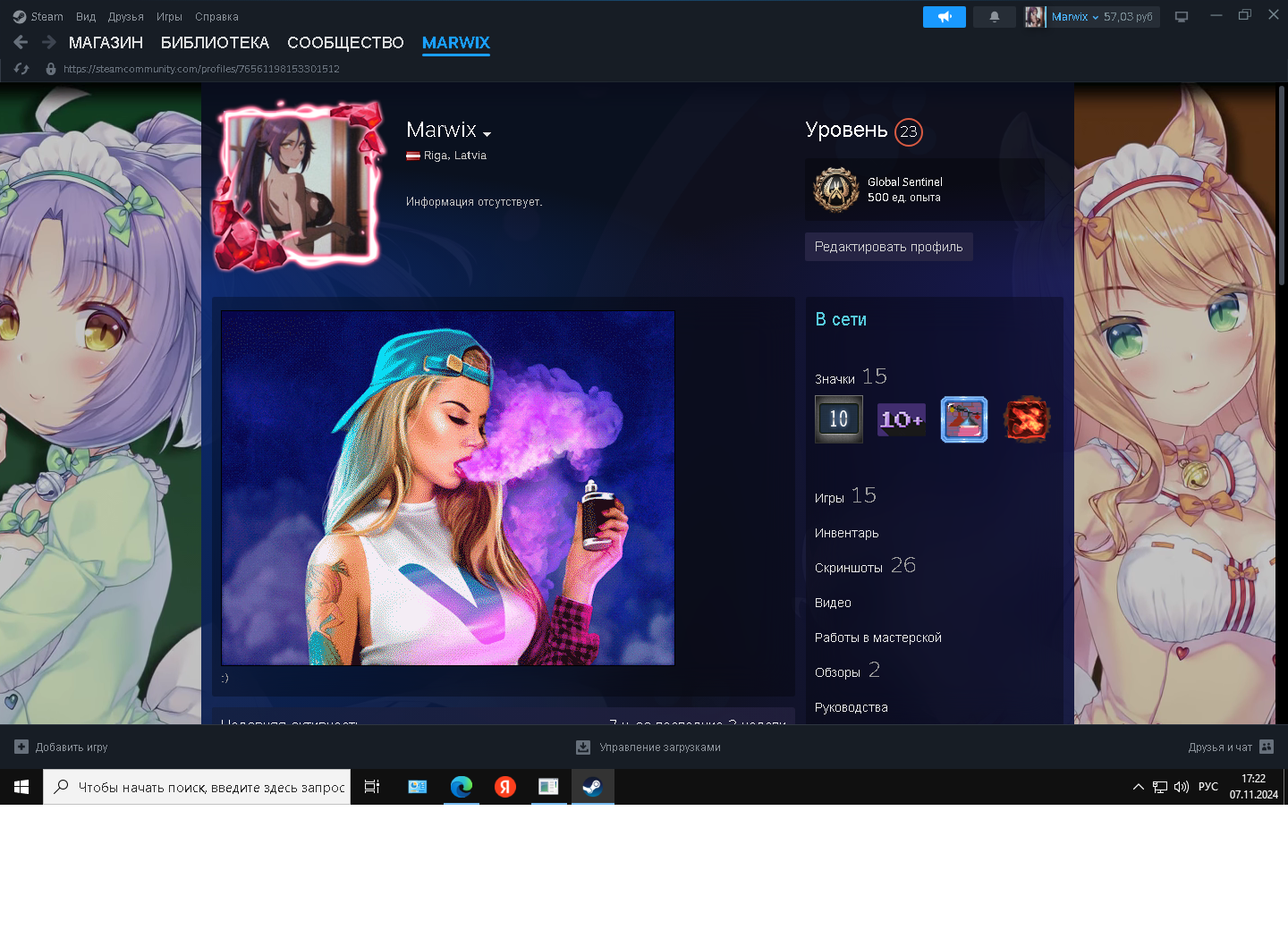Open the red fiery badge
Image resolution: width=1288 pixels, height=946 pixels.
click(x=1027, y=419)
